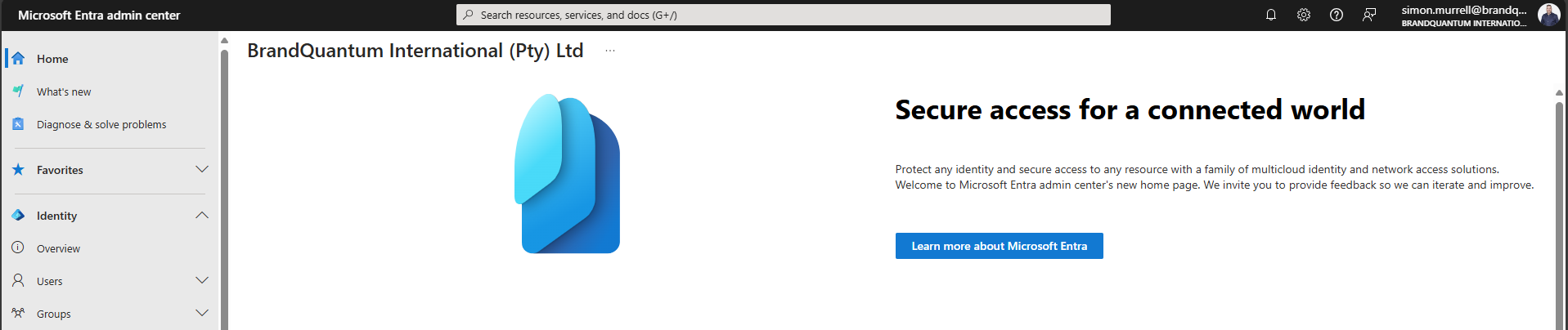Expand the Groups submenu chevron

tap(202, 313)
